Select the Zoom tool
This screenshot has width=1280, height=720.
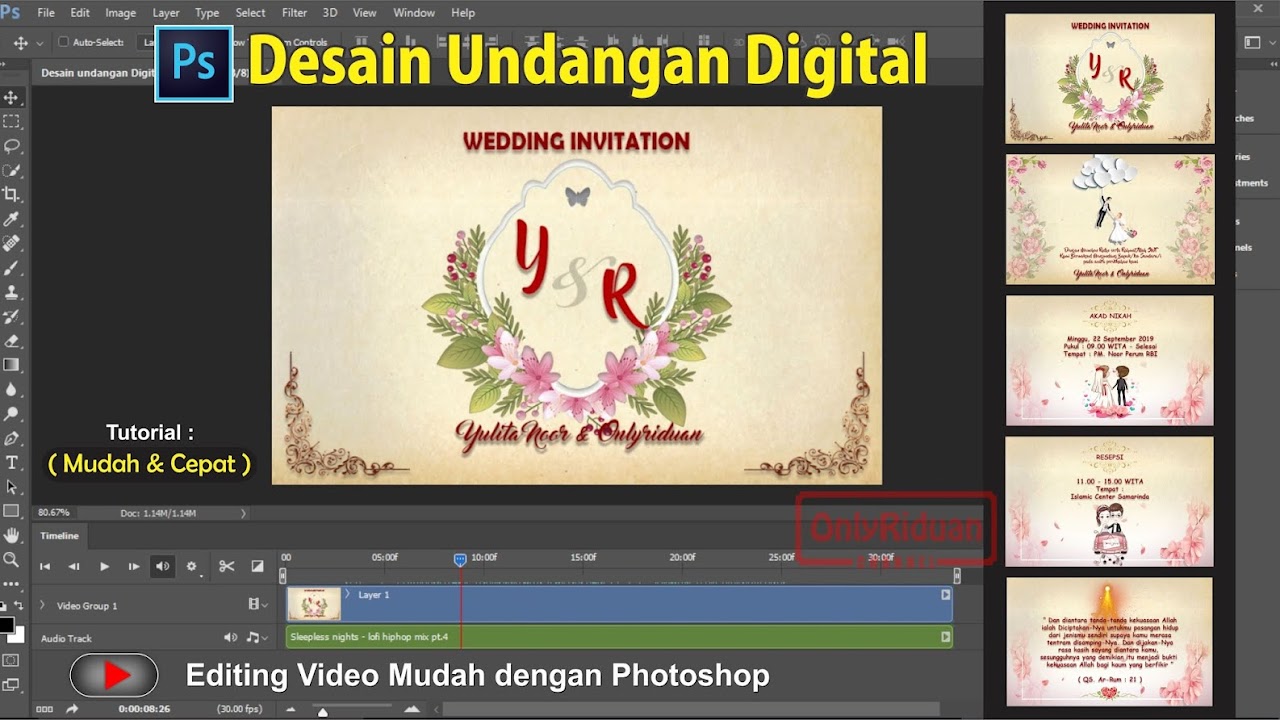12,560
